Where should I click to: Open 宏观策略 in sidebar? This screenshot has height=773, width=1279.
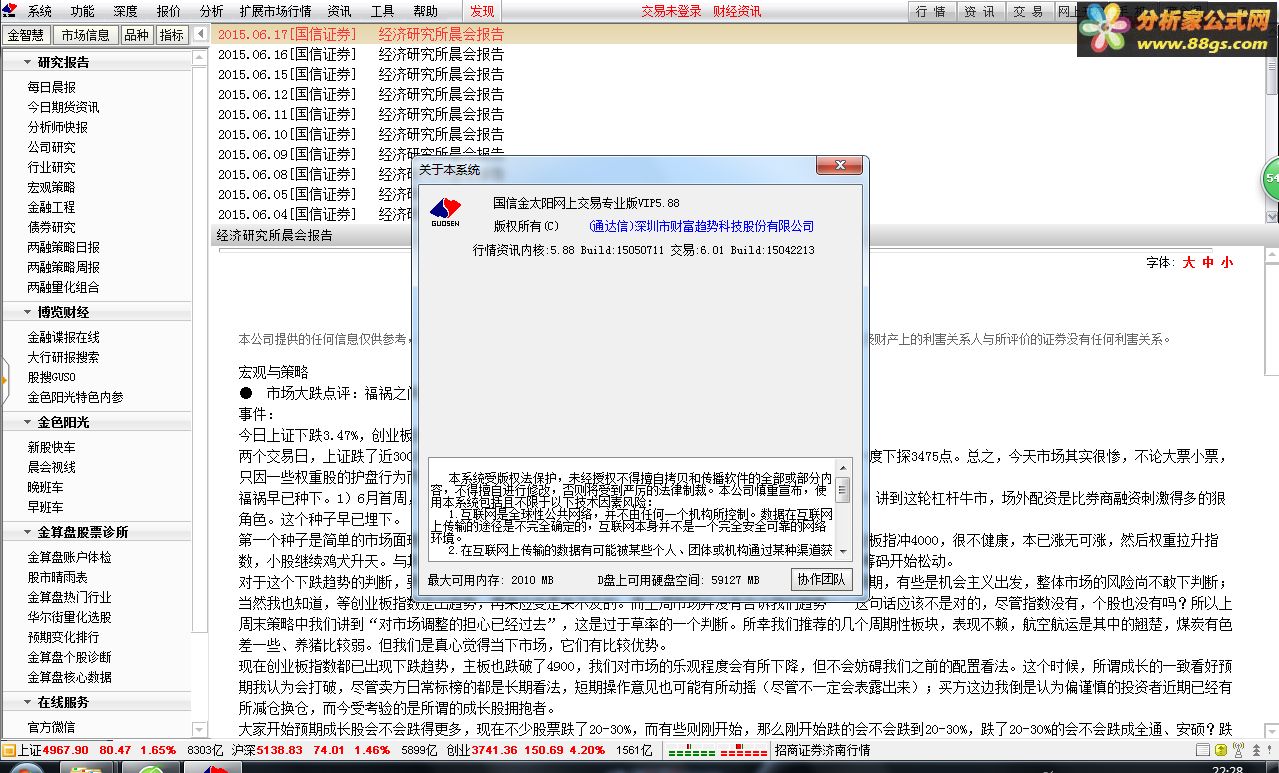(51, 187)
